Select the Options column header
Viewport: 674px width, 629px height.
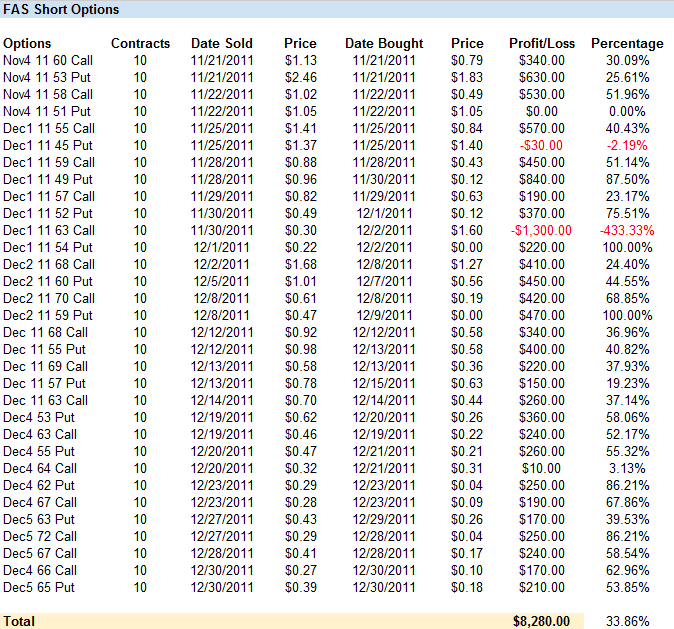[x=27, y=43]
